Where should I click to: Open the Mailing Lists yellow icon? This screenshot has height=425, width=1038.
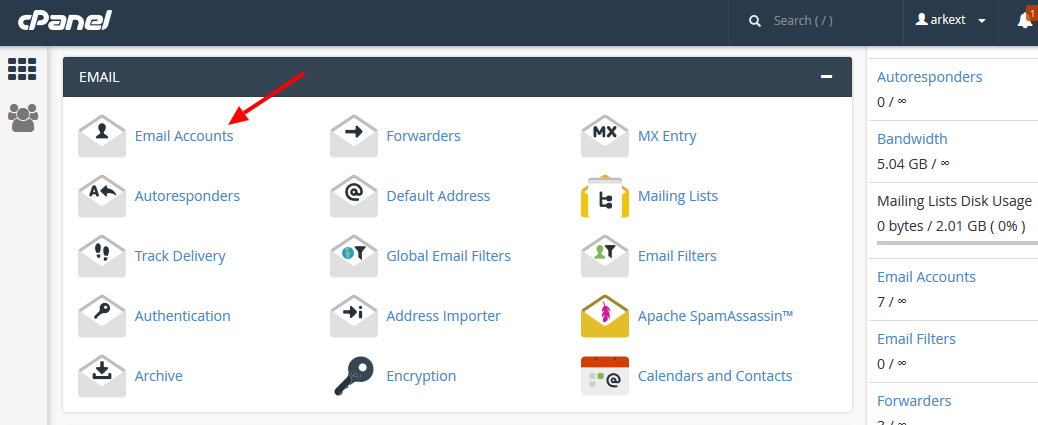[x=605, y=196]
